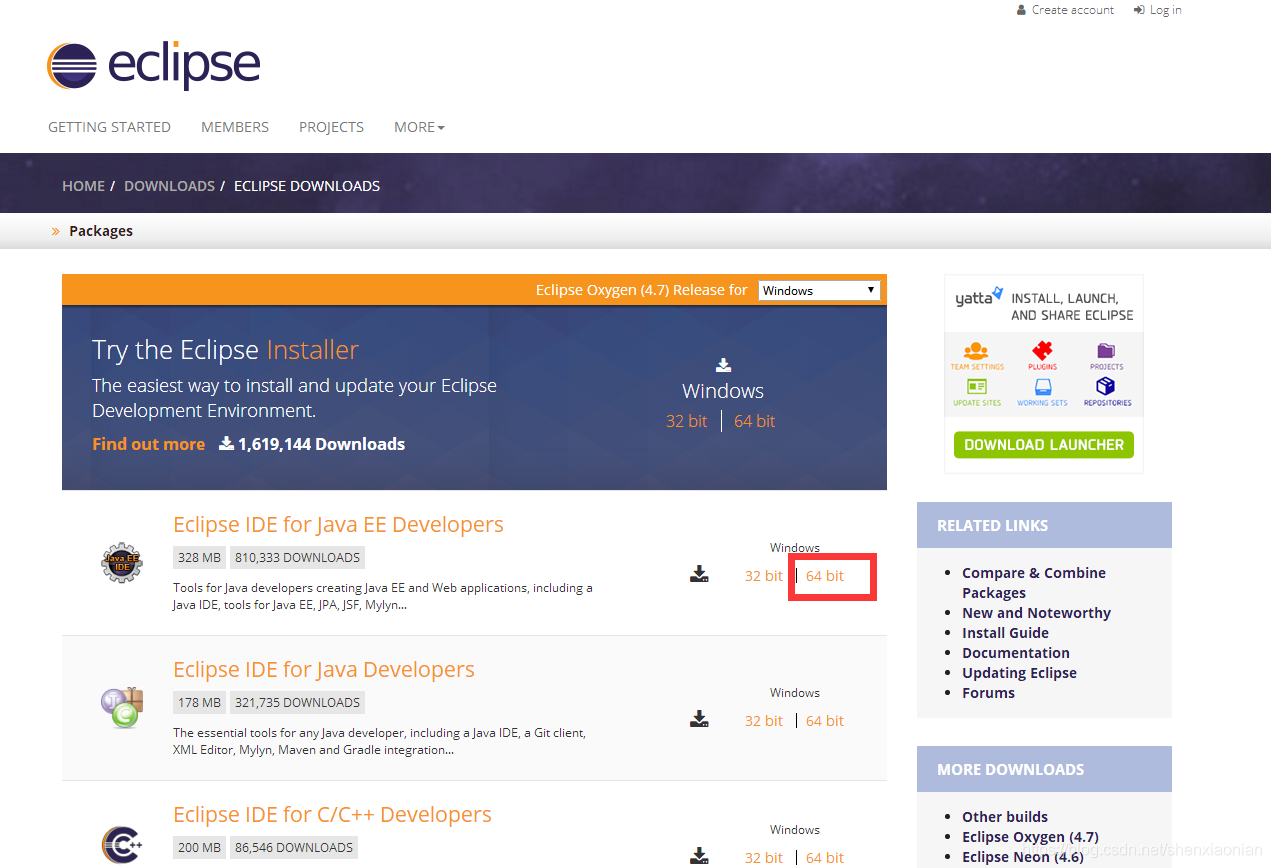This screenshot has width=1271, height=868.
Task: Click the 810,333 DOWNLOADS badge
Action: [297, 557]
